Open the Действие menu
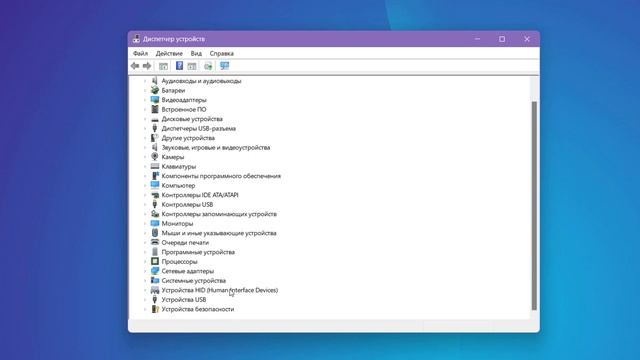The image size is (640, 360). click(169, 53)
